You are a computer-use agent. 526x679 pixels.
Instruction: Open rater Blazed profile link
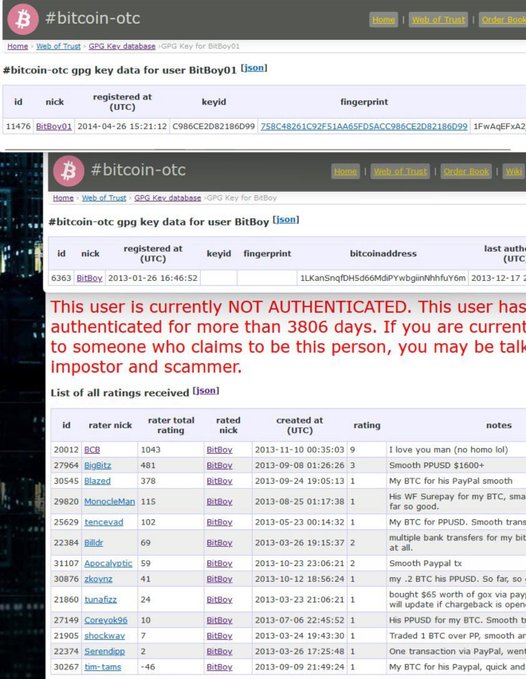coord(97,481)
